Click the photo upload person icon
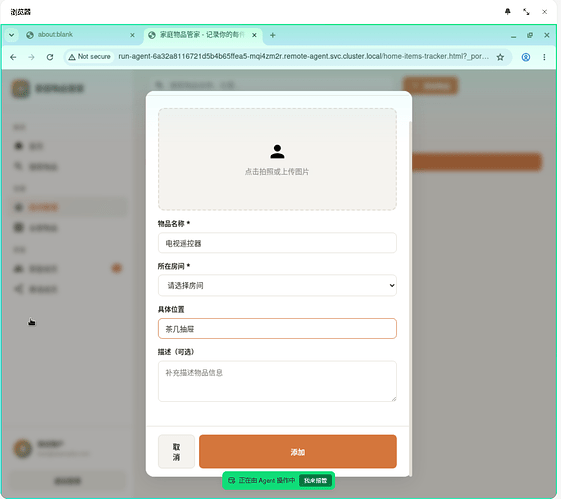 point(277,152)
